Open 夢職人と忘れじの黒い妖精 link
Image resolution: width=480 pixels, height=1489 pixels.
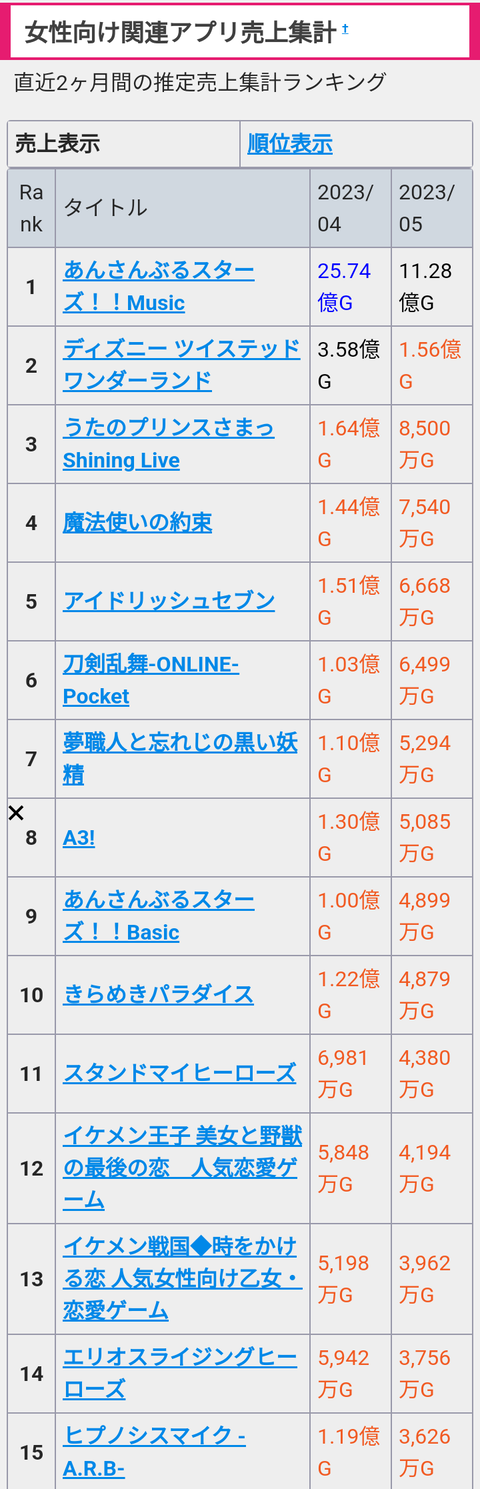pyautogui.click(x=181, y=758)
